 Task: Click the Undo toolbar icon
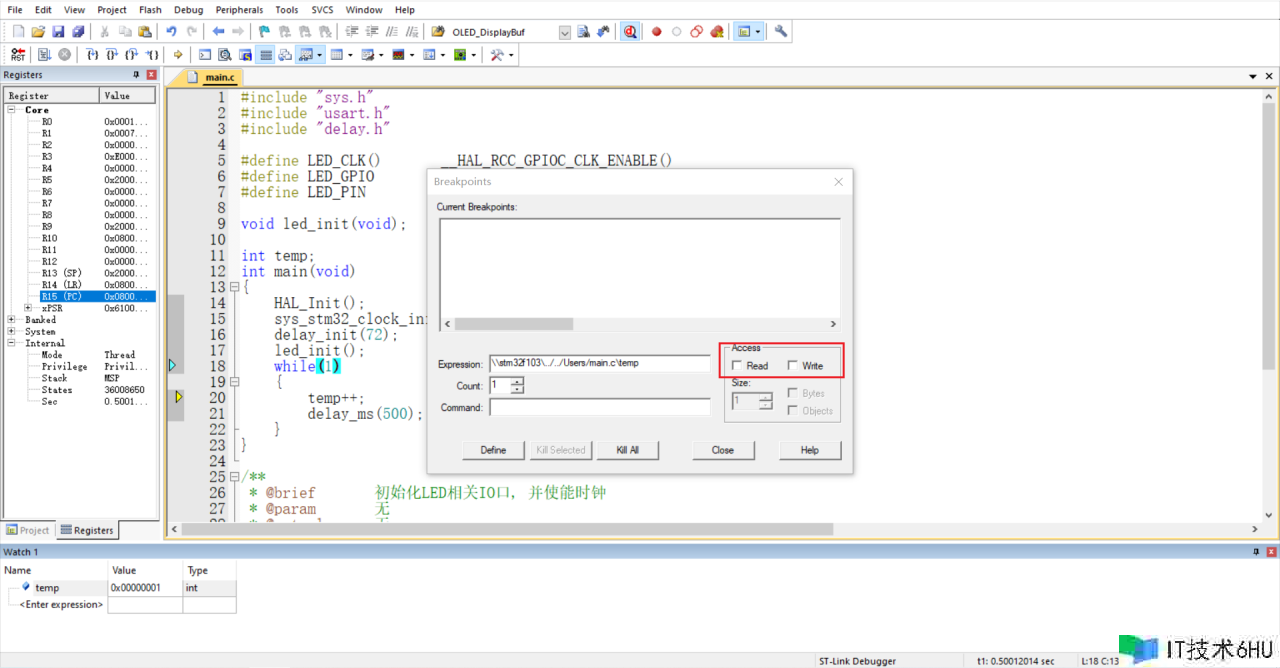(x=171, y=32)
